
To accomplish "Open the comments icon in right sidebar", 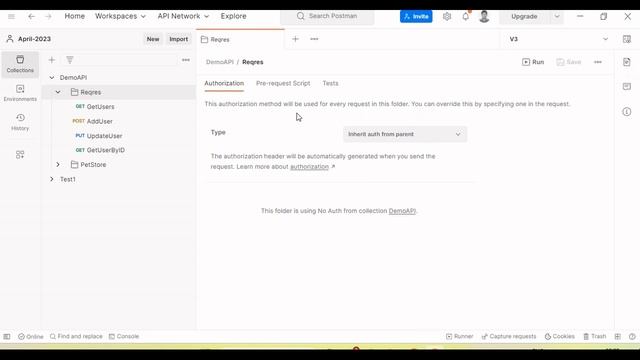I will click(x=627, y=87).
